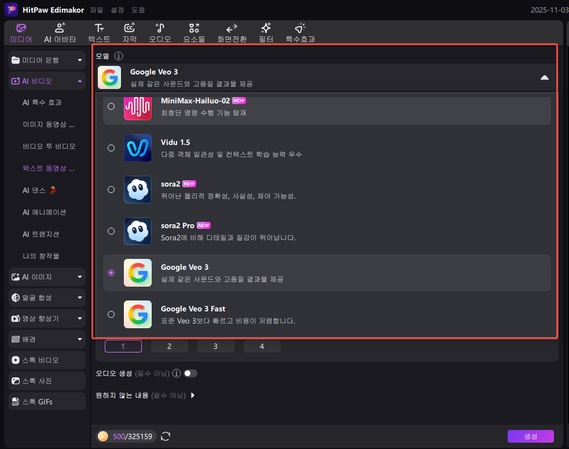Viewport: 569px width, 449px height.
Task: Set output count to 3
Action: [x=216, y=346]
